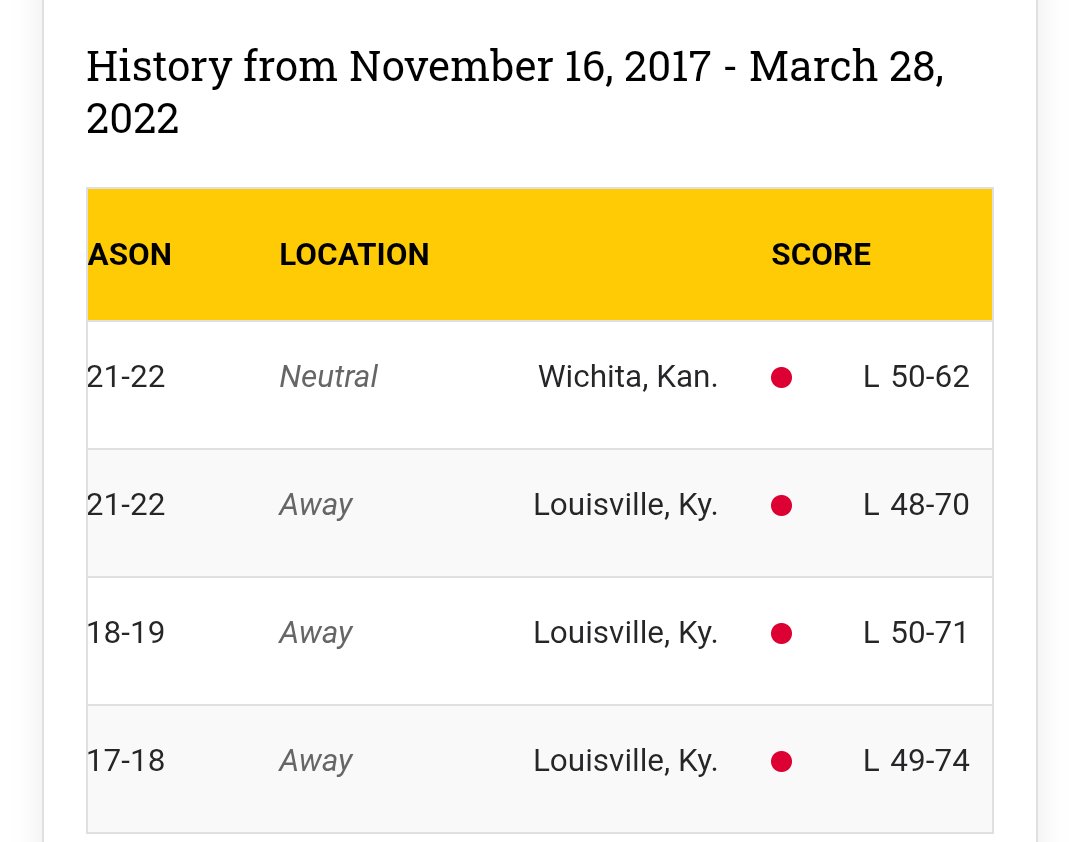Click Louisville, Ky. in the 18-19 season row
The width and height of the screenshot is (1080, 842).
click(626, 633)
